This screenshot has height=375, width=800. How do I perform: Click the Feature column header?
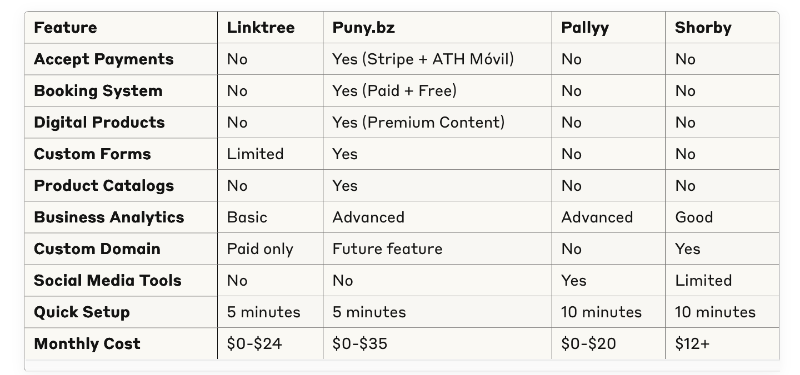tap(65, 28)
